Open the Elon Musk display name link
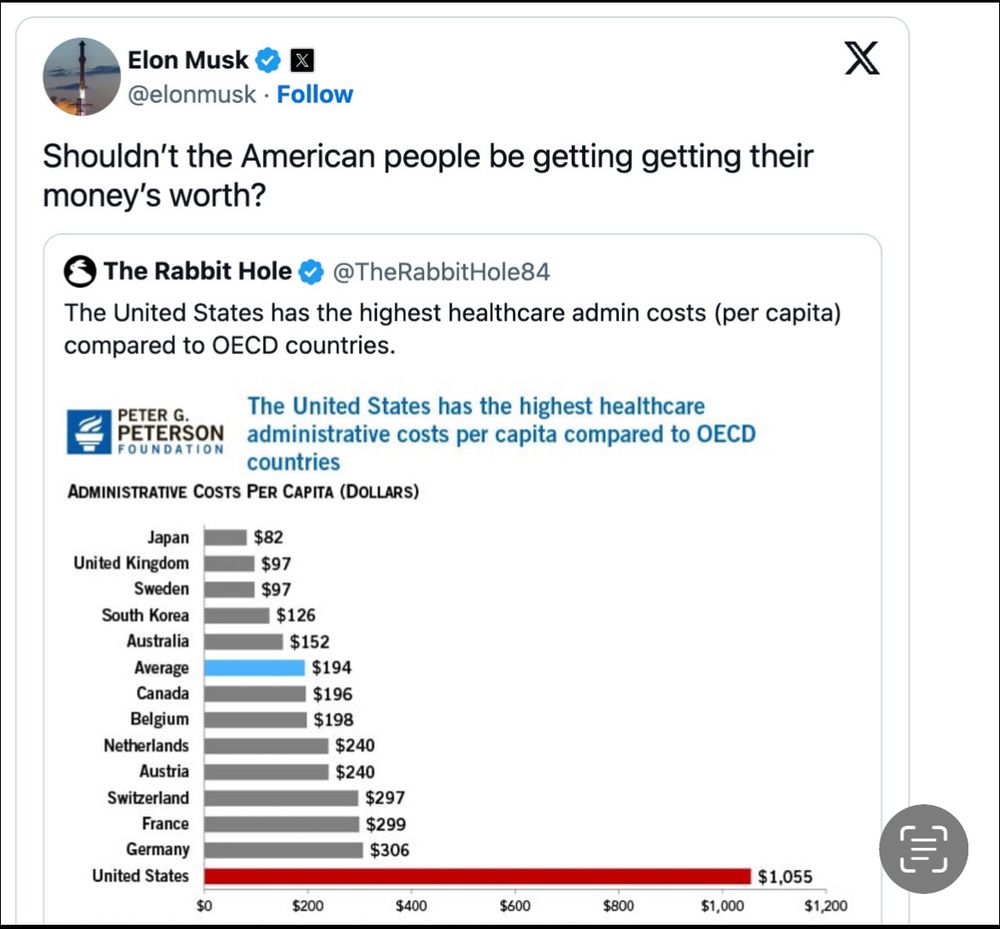 [x=188, y=60]
